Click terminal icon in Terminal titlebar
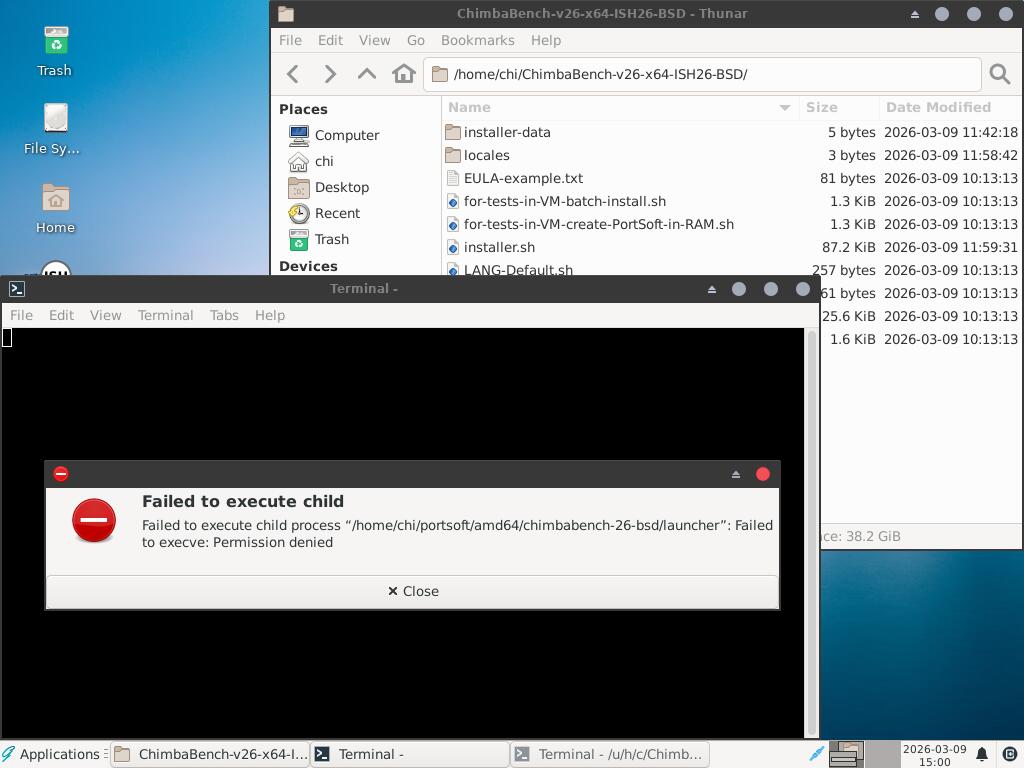Image resolution: width=1024 pixels, height=768 pixels. coord(17,289)
